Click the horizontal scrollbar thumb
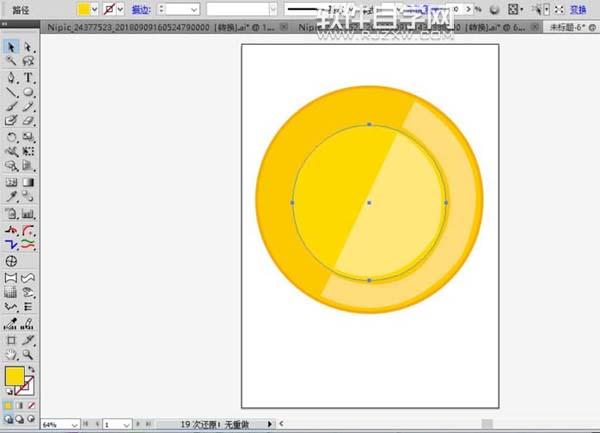This screenshot has width=600, height=433. 487,423
